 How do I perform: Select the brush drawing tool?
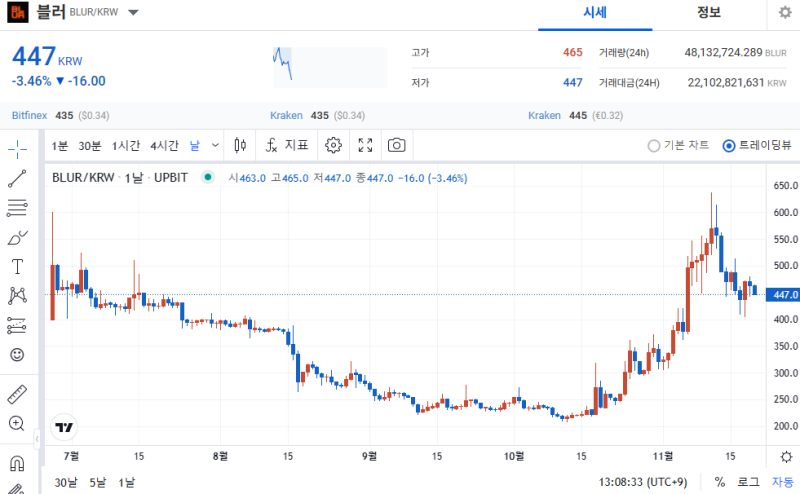pyautogui.click(x=17, y=237)
